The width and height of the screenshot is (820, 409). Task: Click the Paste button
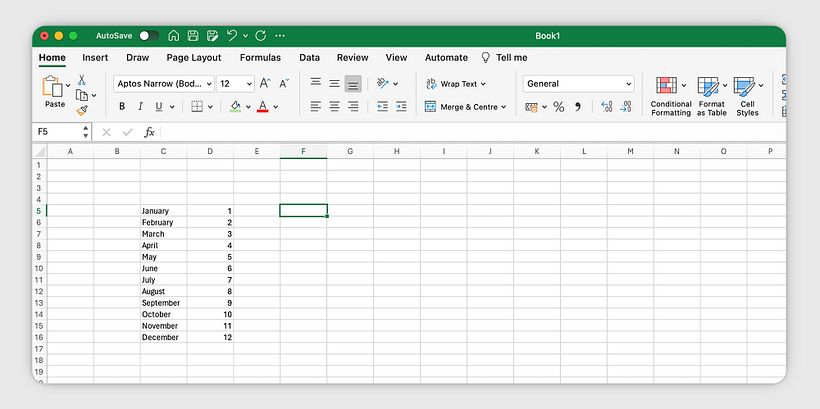click(53, 91)
